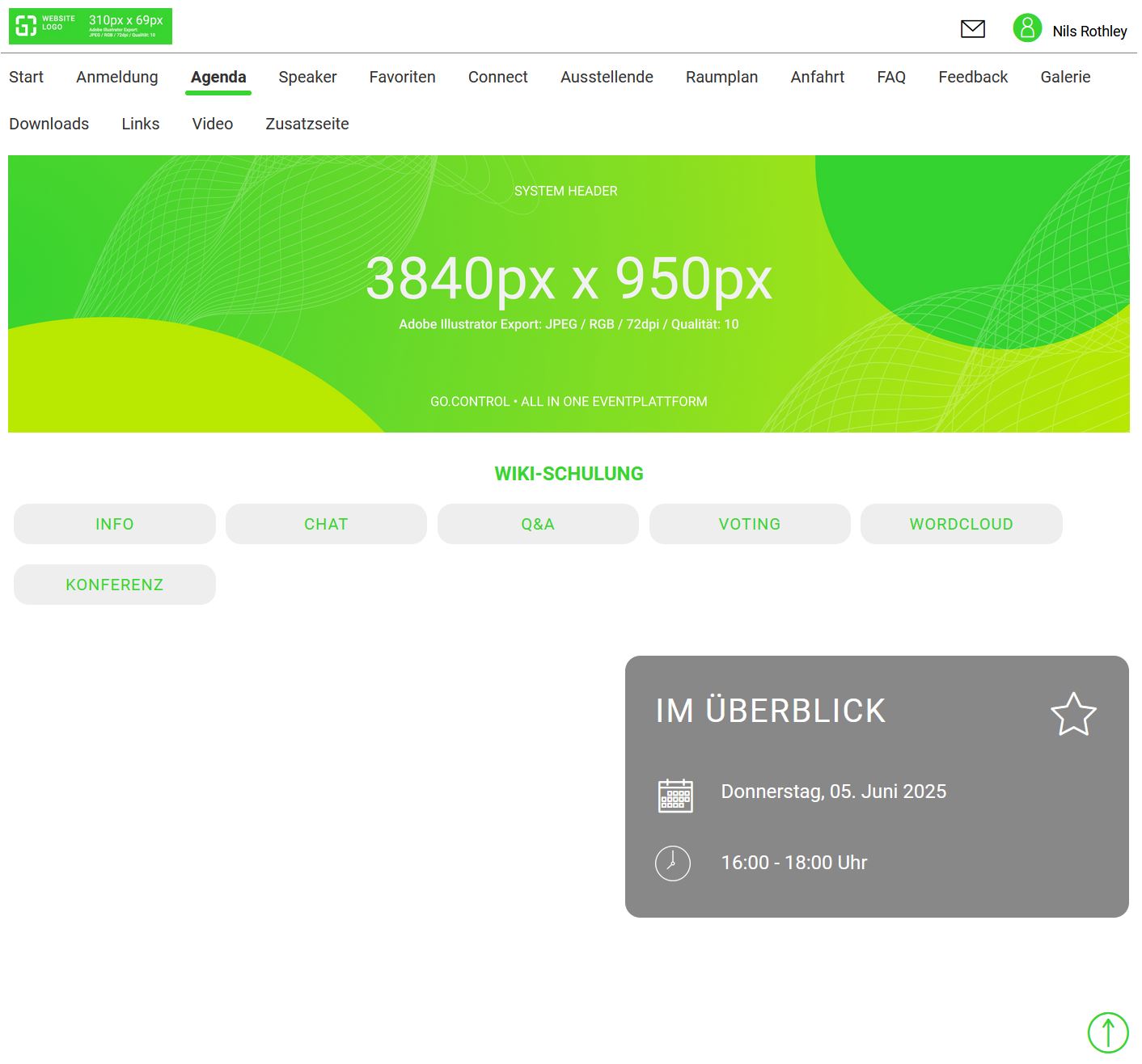Click the calendar icon beside the date

[x=675, y=795]
